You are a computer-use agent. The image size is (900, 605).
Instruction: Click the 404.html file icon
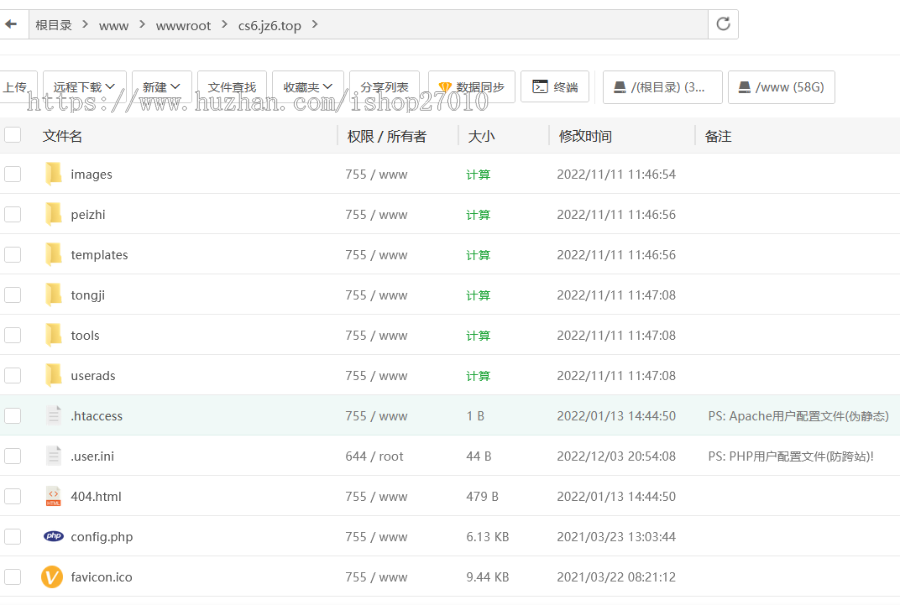click(x=53, y=496)
